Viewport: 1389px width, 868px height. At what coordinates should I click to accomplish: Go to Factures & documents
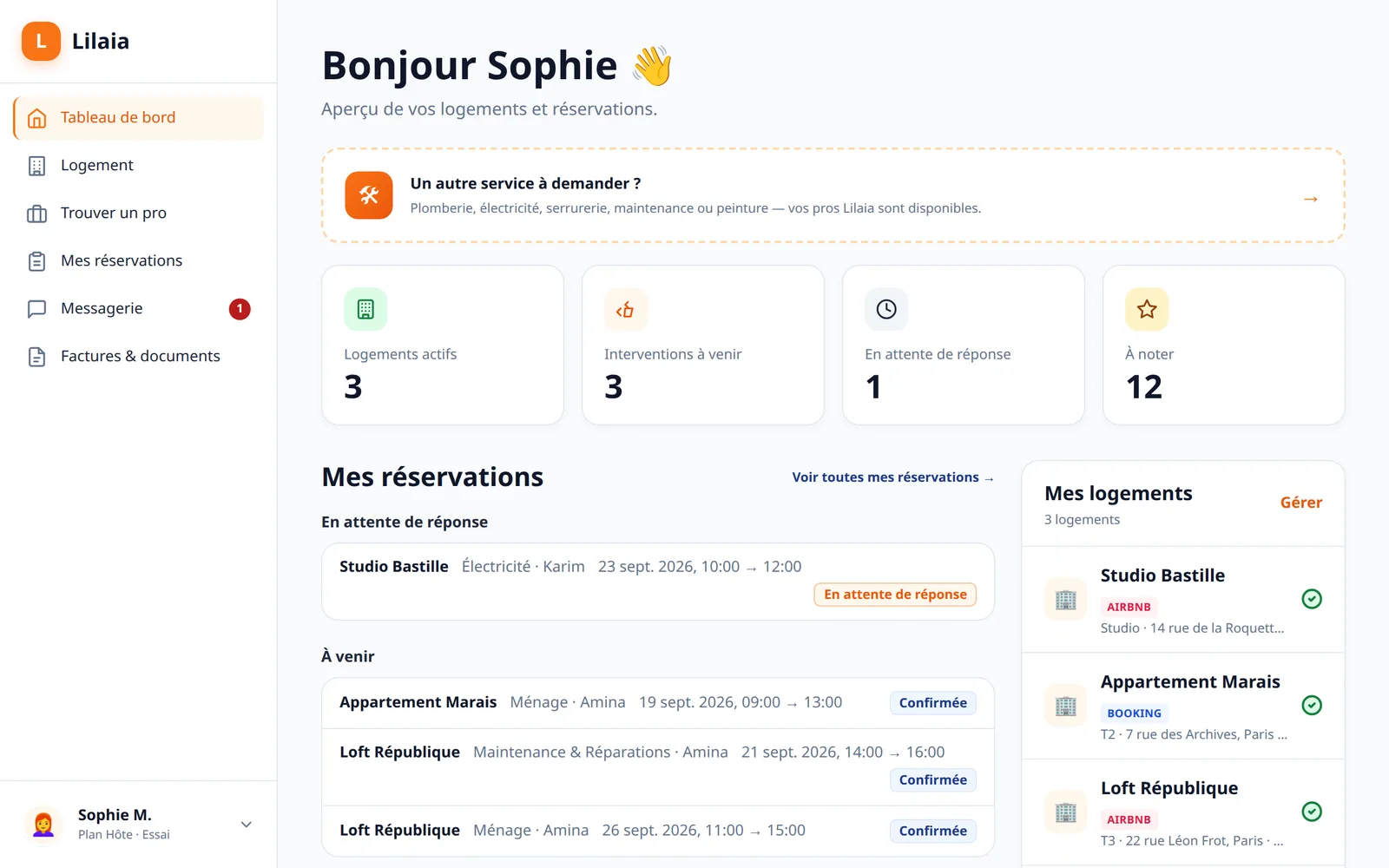tap(139, 357)
